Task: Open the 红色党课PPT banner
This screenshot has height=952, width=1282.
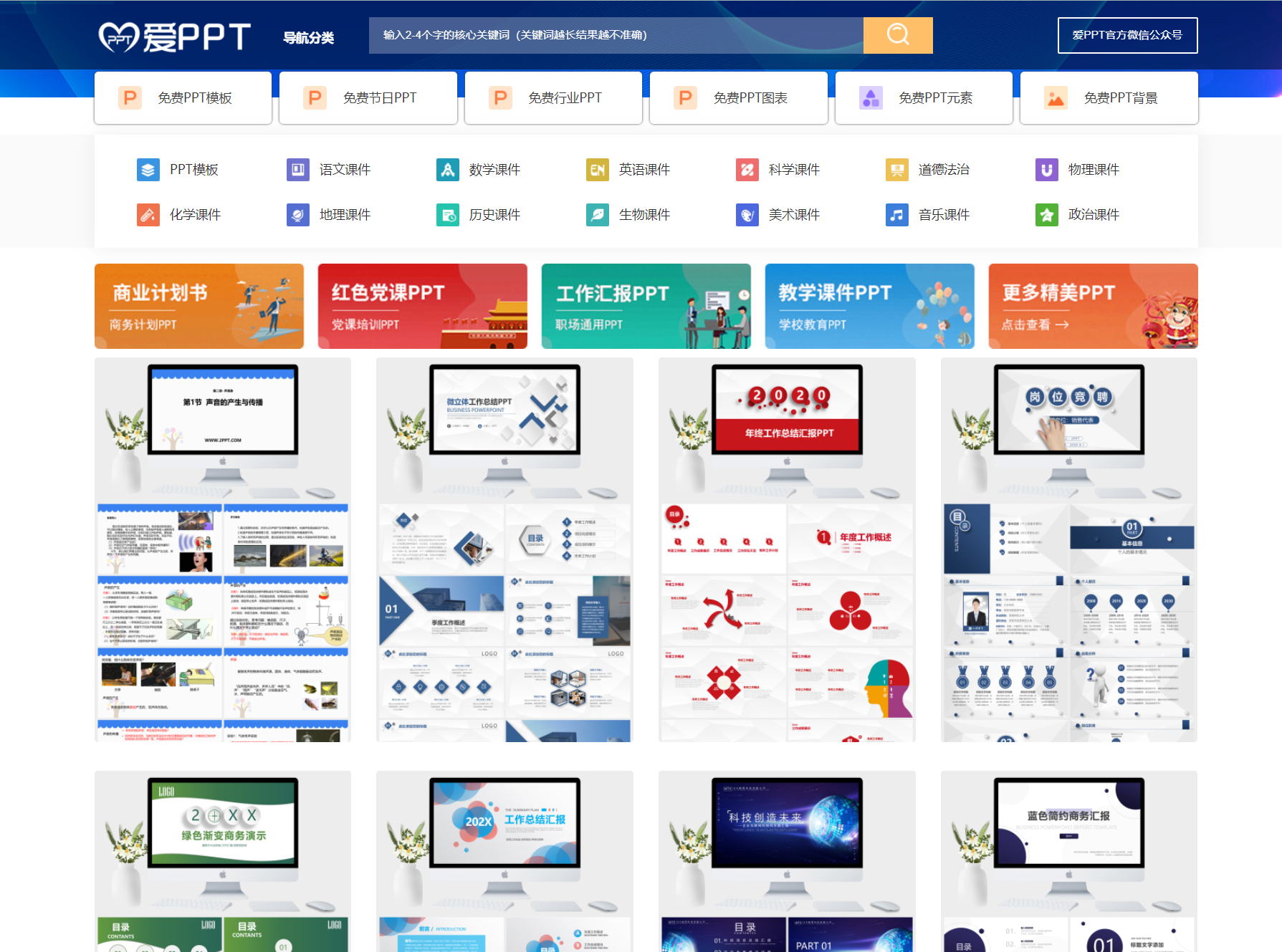Action: coord(422,306)
